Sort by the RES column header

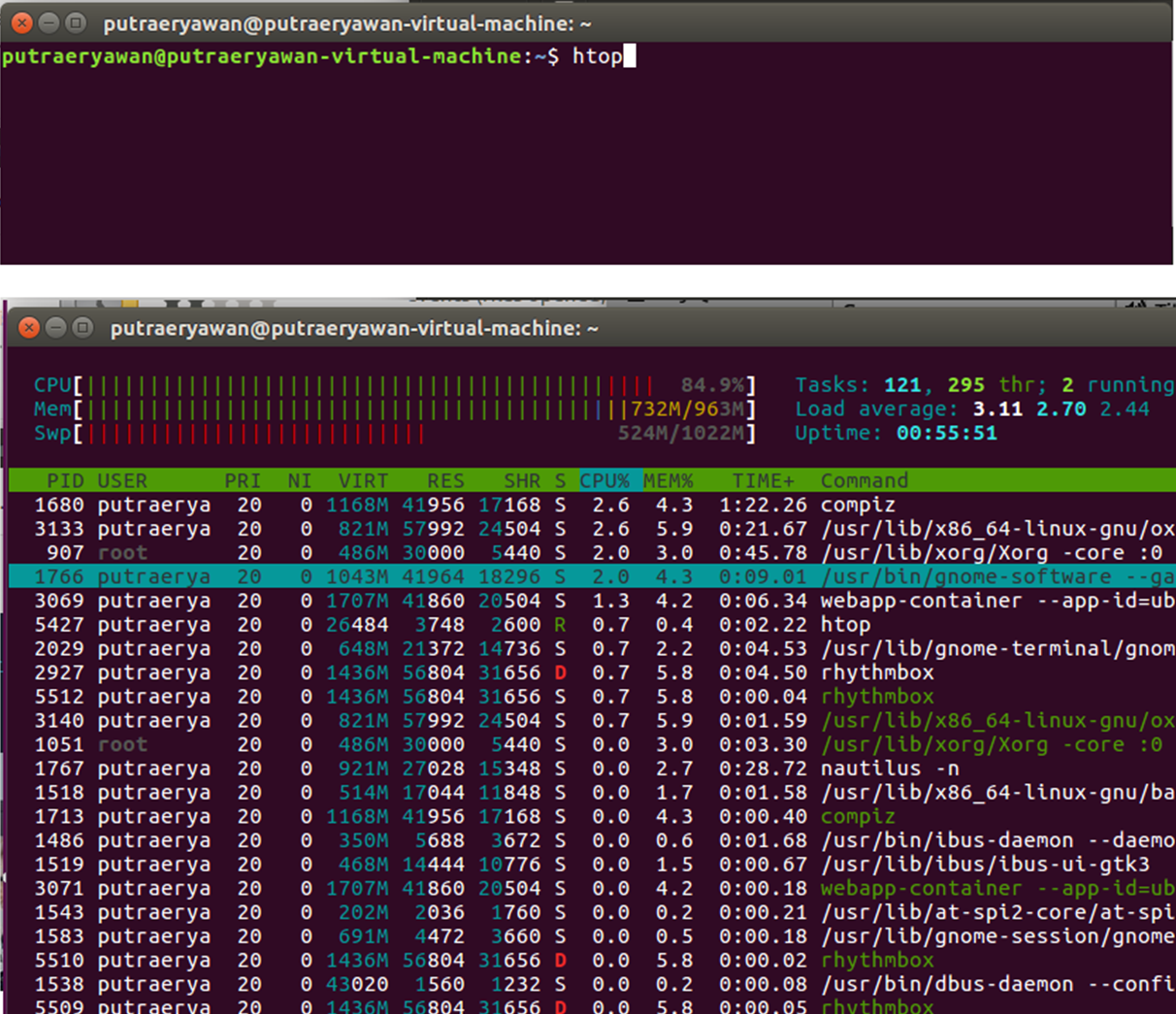click(445, 480)
